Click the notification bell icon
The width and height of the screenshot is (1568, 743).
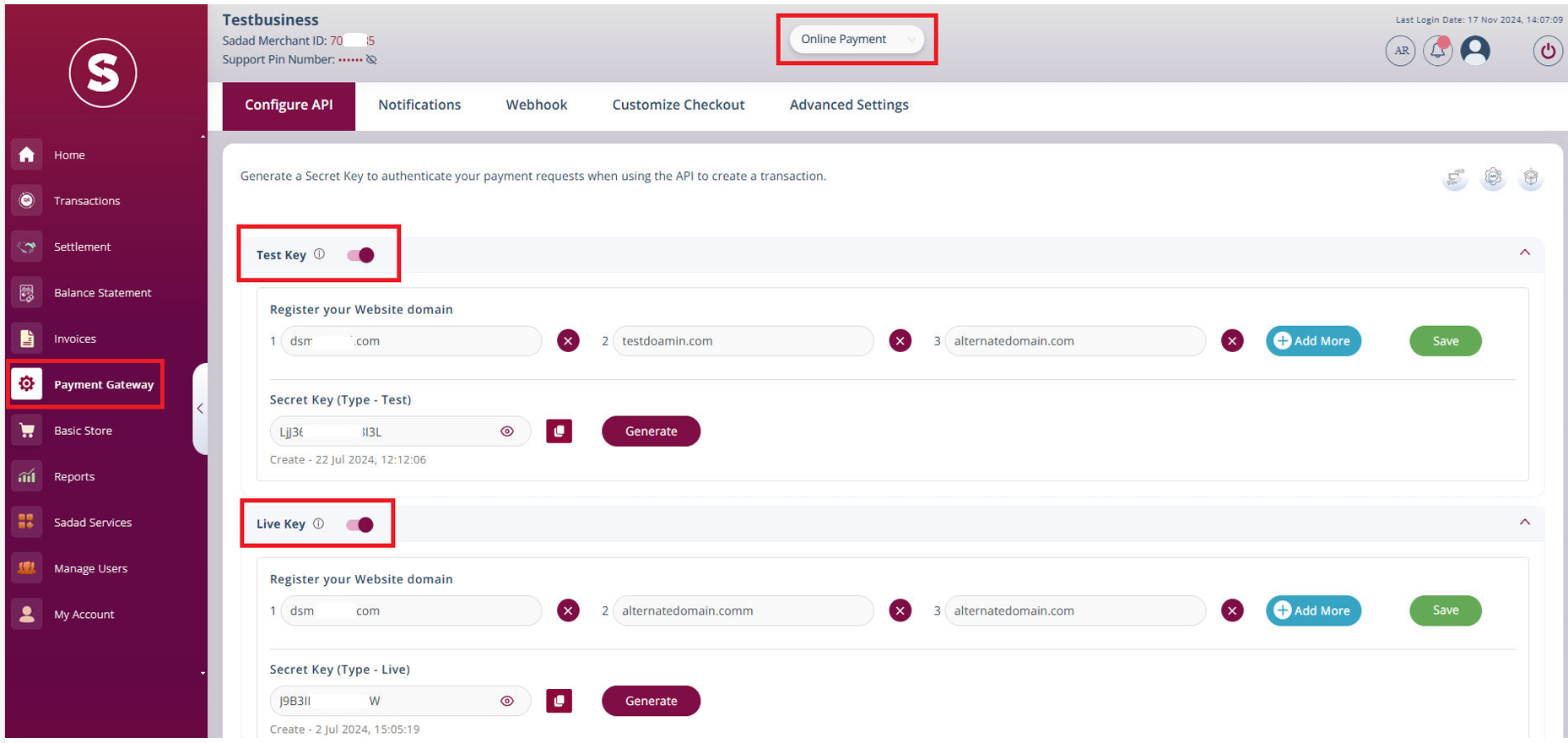coord(1437,52)
